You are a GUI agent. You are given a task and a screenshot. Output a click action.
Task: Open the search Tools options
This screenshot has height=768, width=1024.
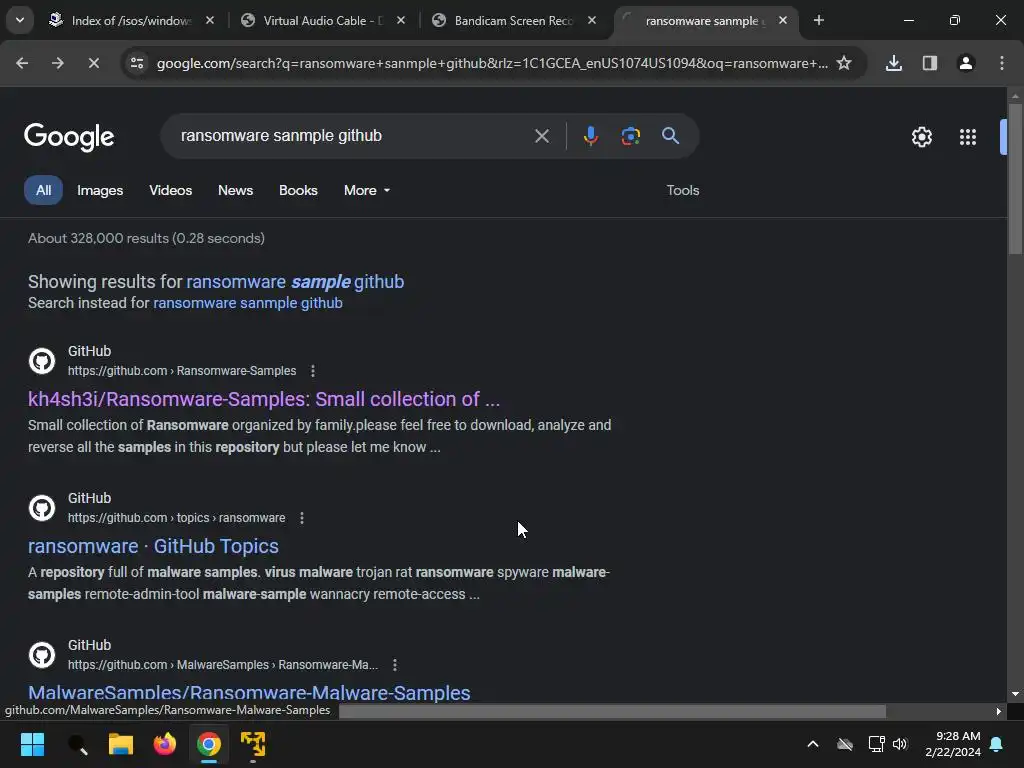point(682,190)
